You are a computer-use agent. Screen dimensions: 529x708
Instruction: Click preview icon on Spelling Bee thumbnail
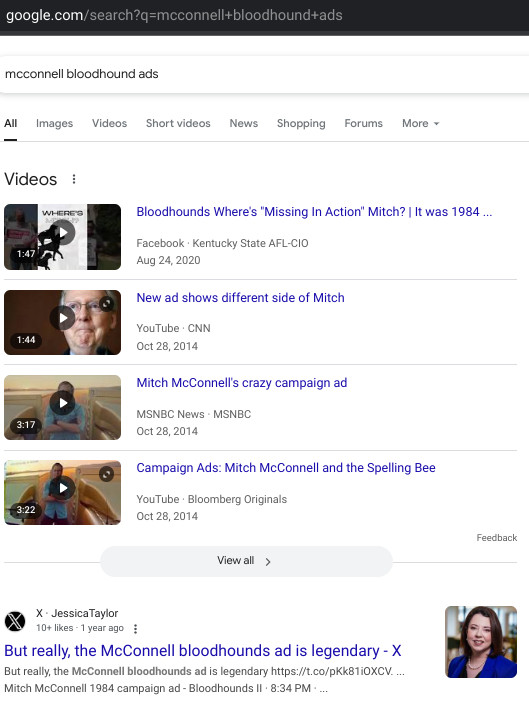point(107,474)
